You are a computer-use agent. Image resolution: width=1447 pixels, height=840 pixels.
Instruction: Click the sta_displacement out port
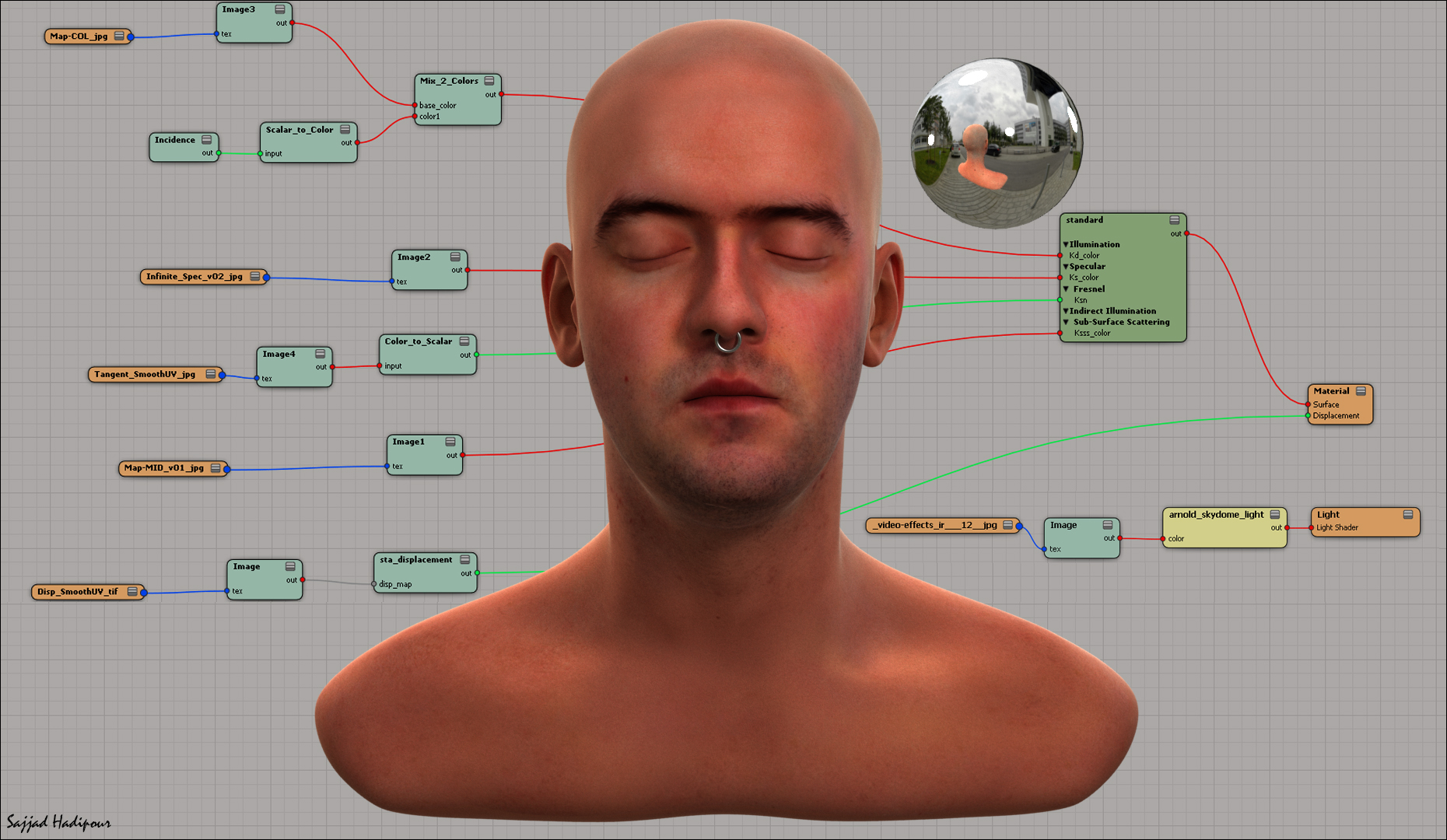click(x=477, y=573)
